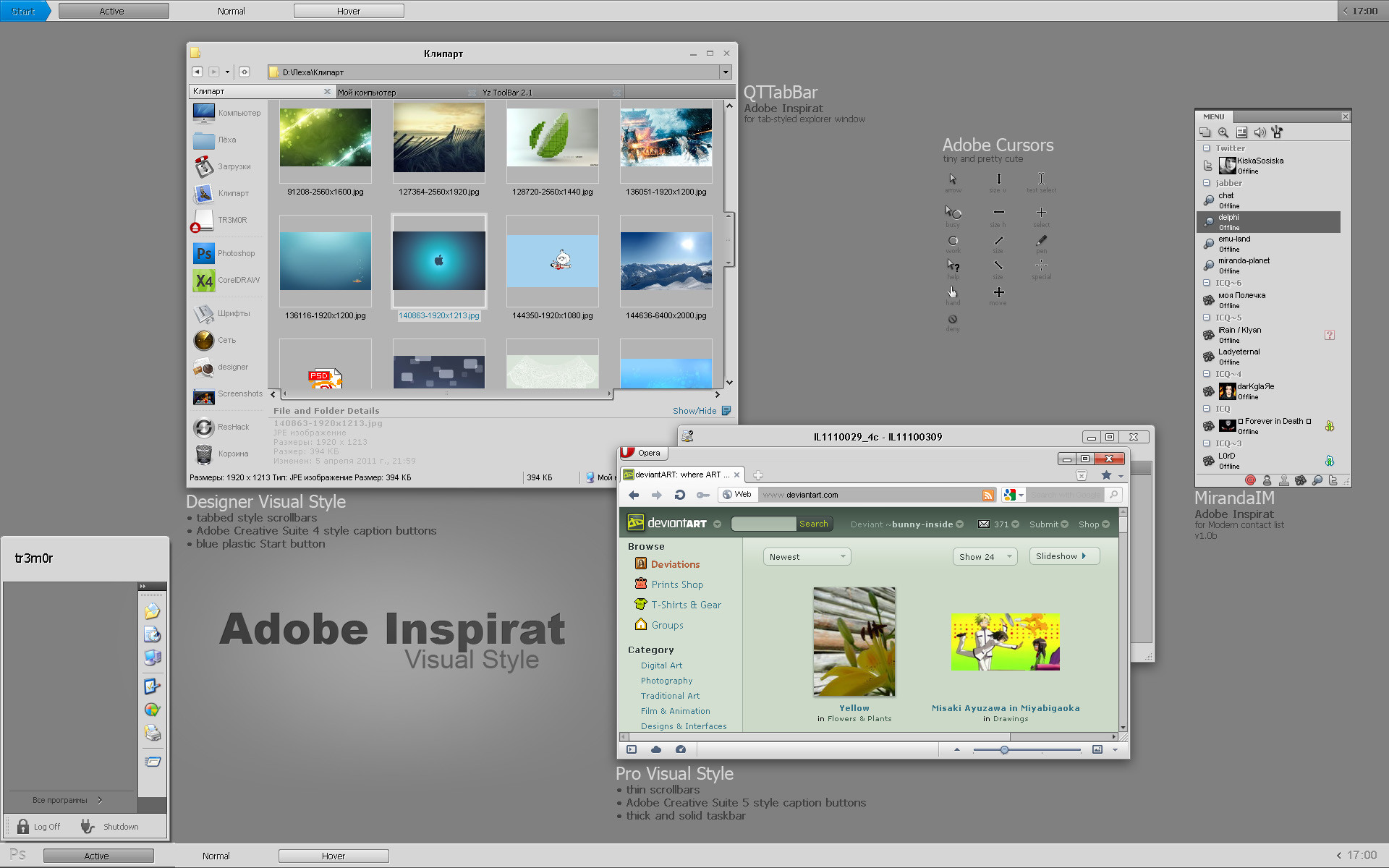Open CorelDRAW shortcut in explorer sidebar

click(x=227, y=280)
